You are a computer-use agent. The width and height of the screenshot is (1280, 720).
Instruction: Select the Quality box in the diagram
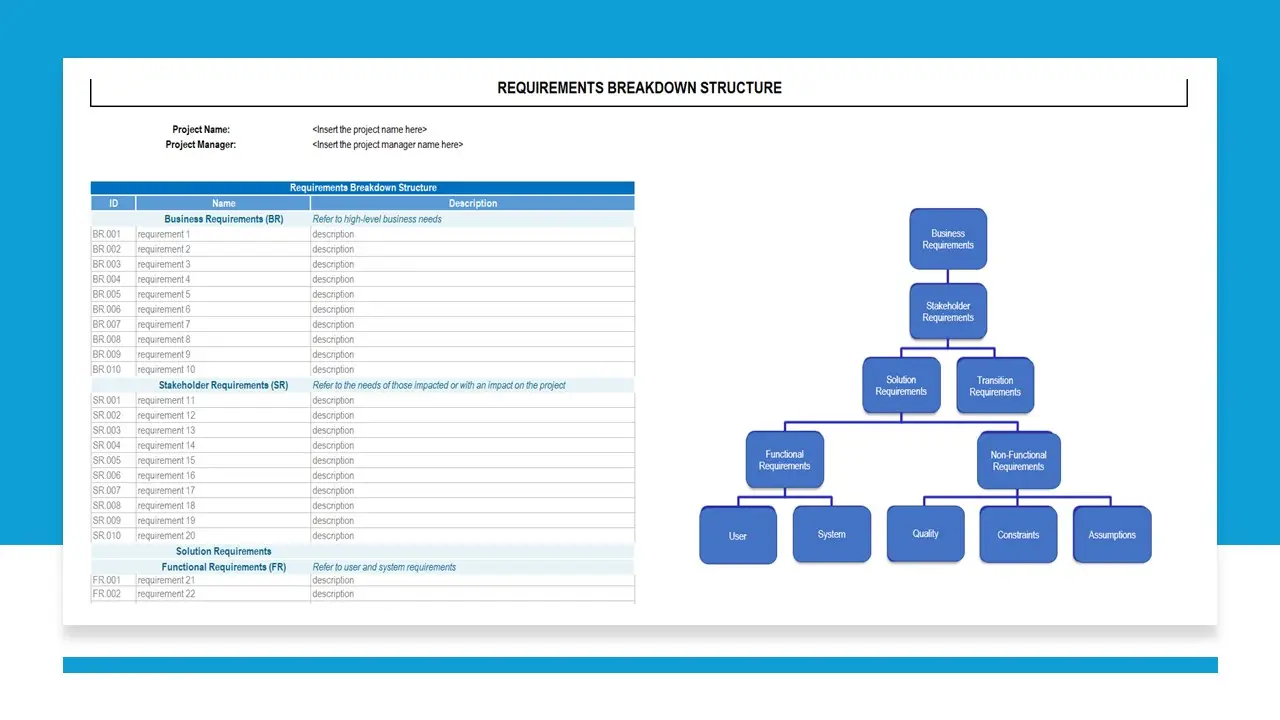[x=925, y=534]
